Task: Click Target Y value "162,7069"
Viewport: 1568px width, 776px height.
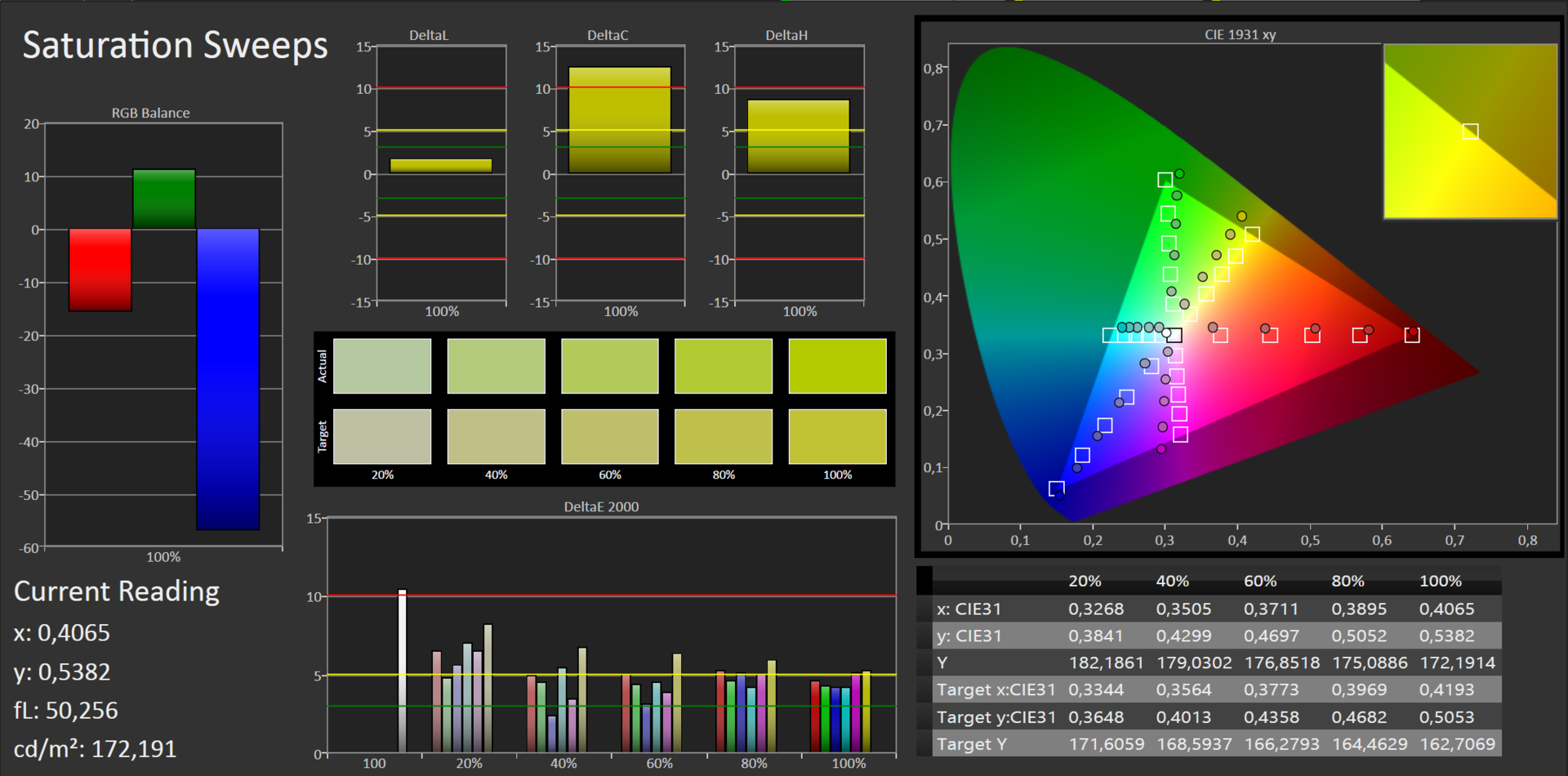Action: 1458,744
